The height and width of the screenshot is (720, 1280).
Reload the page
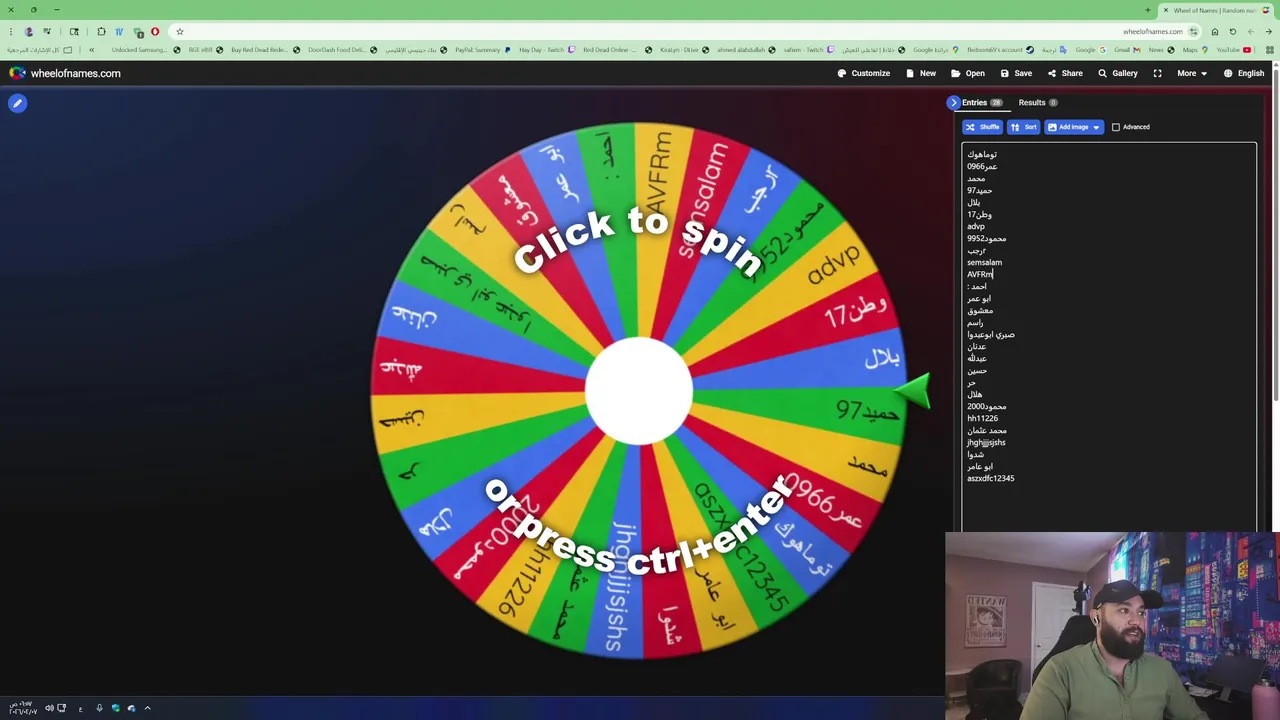(1233, 31)
